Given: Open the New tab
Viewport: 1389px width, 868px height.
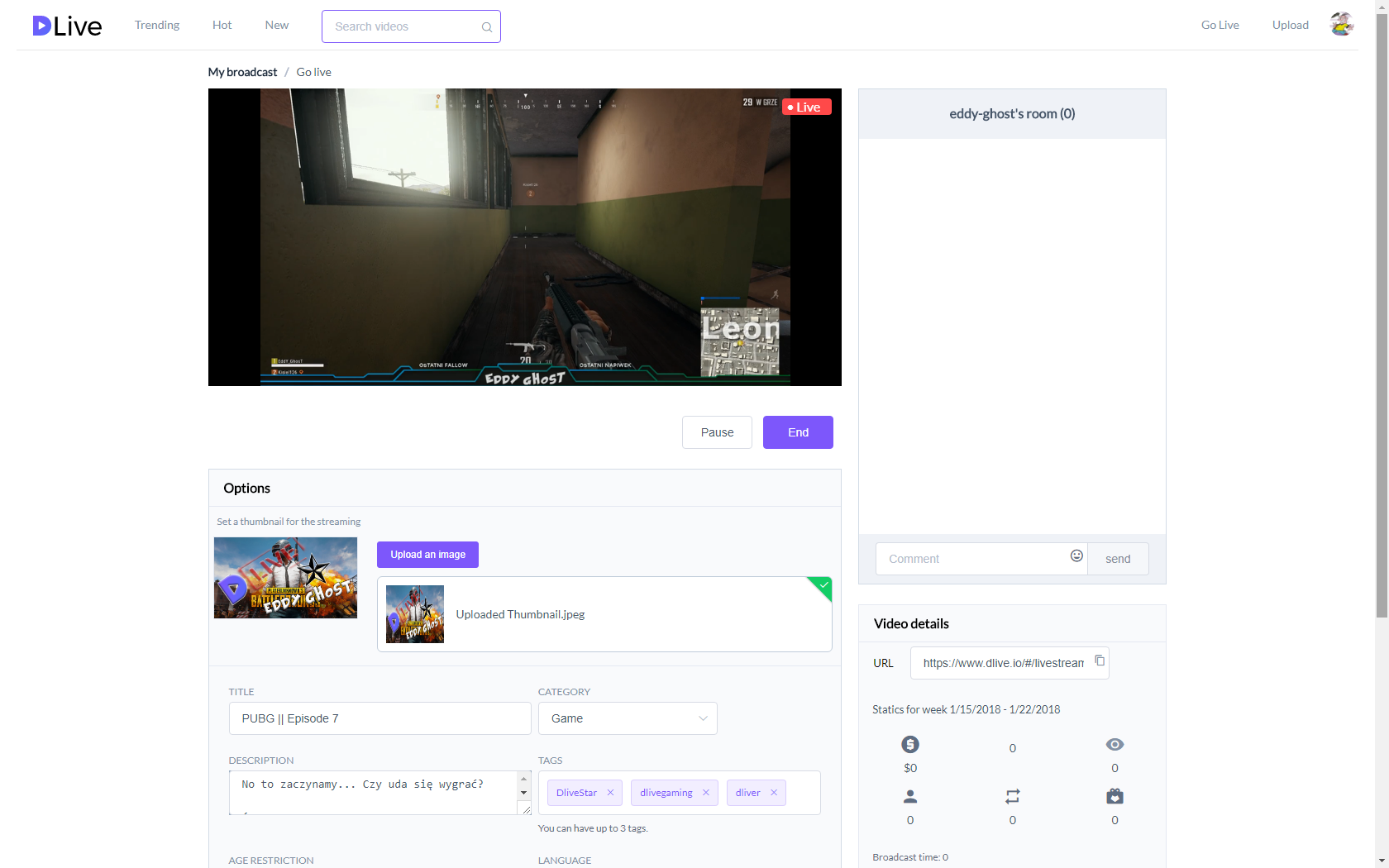Looking at the screenshot, I should [277, 25].
